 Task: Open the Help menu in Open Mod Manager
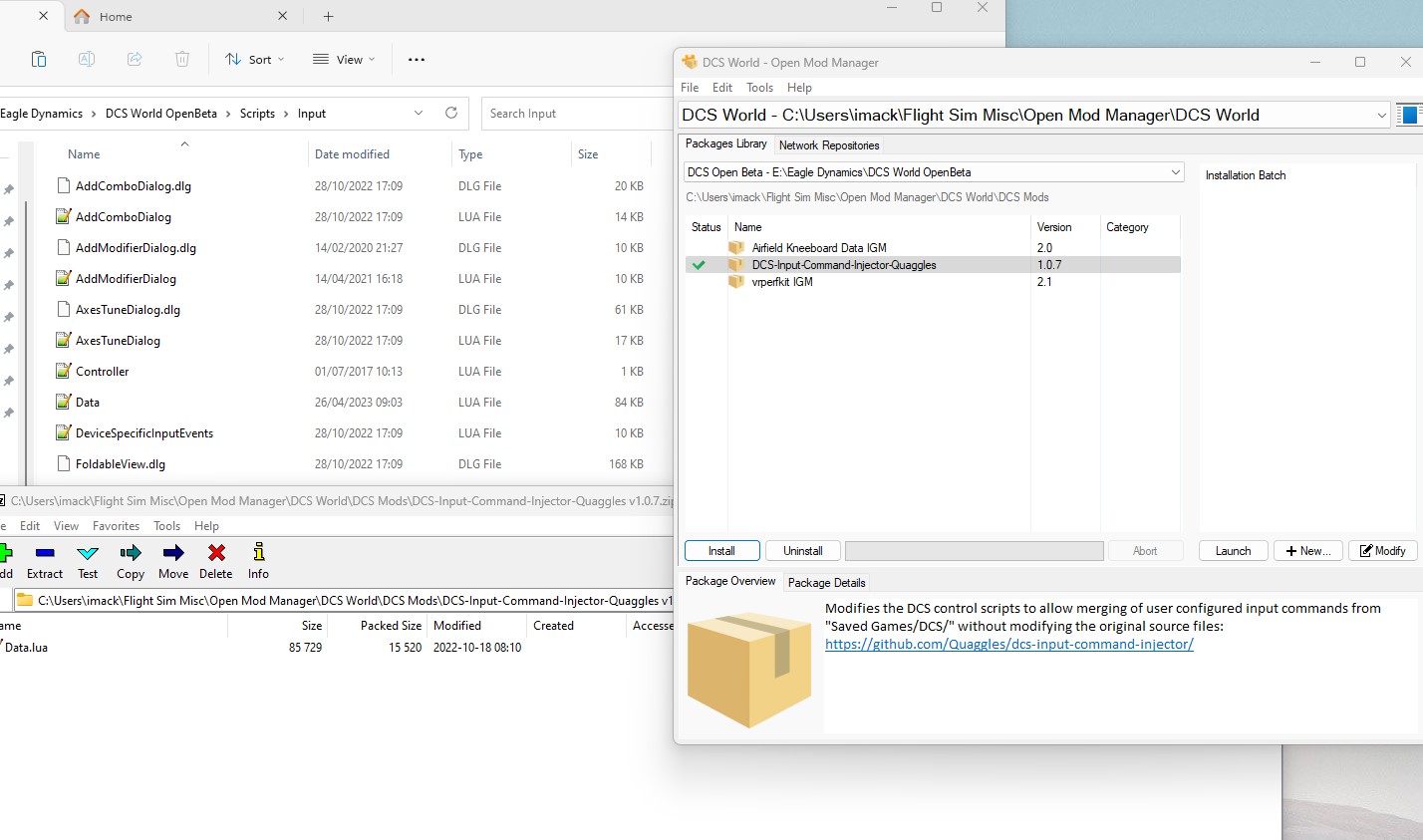(799, 88)
